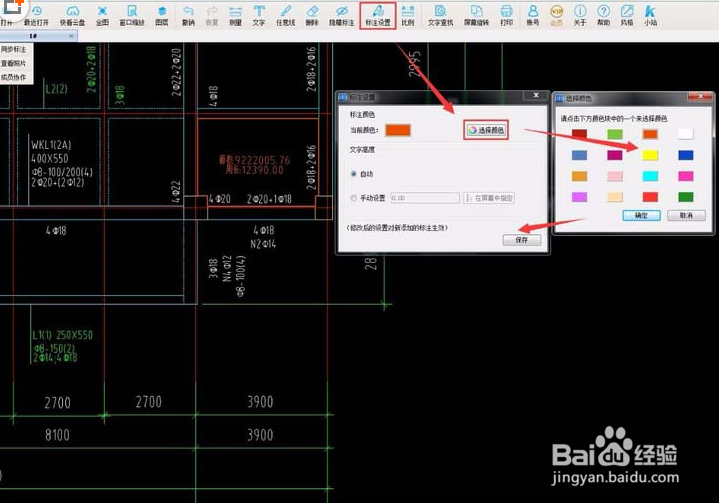Pick the light pink color swatch
The width and height of the screenshot is (719, 503).
coord(615,176)
